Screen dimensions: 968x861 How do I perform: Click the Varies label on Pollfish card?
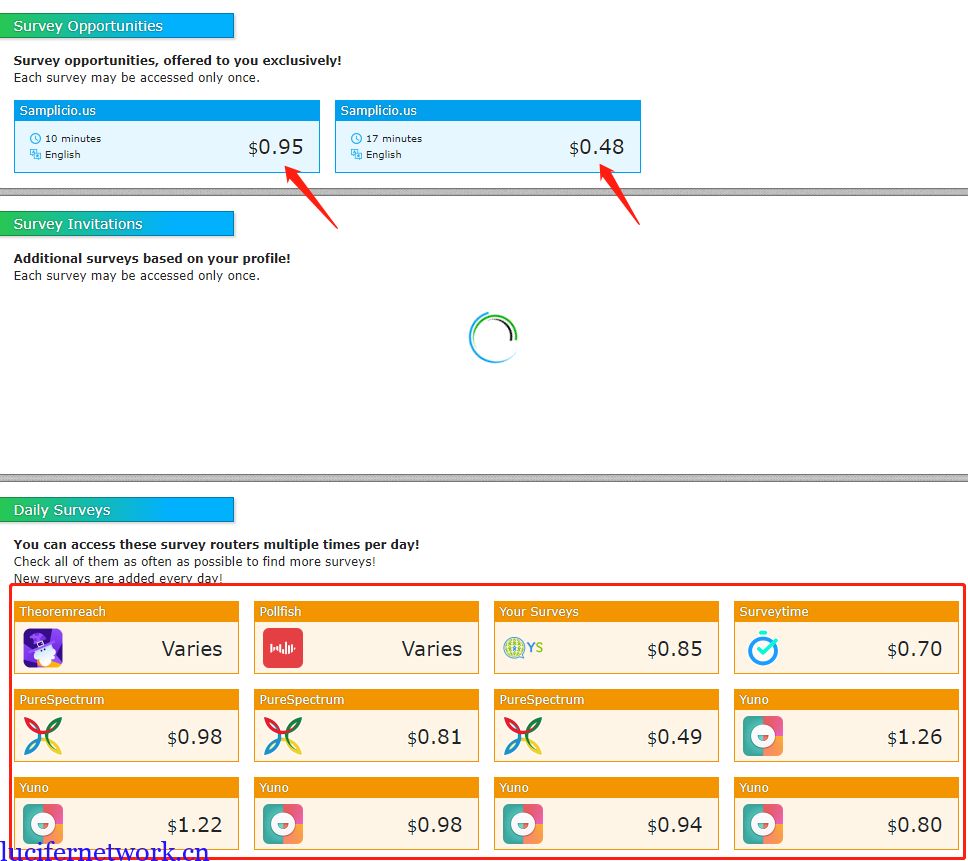[431, 649]
